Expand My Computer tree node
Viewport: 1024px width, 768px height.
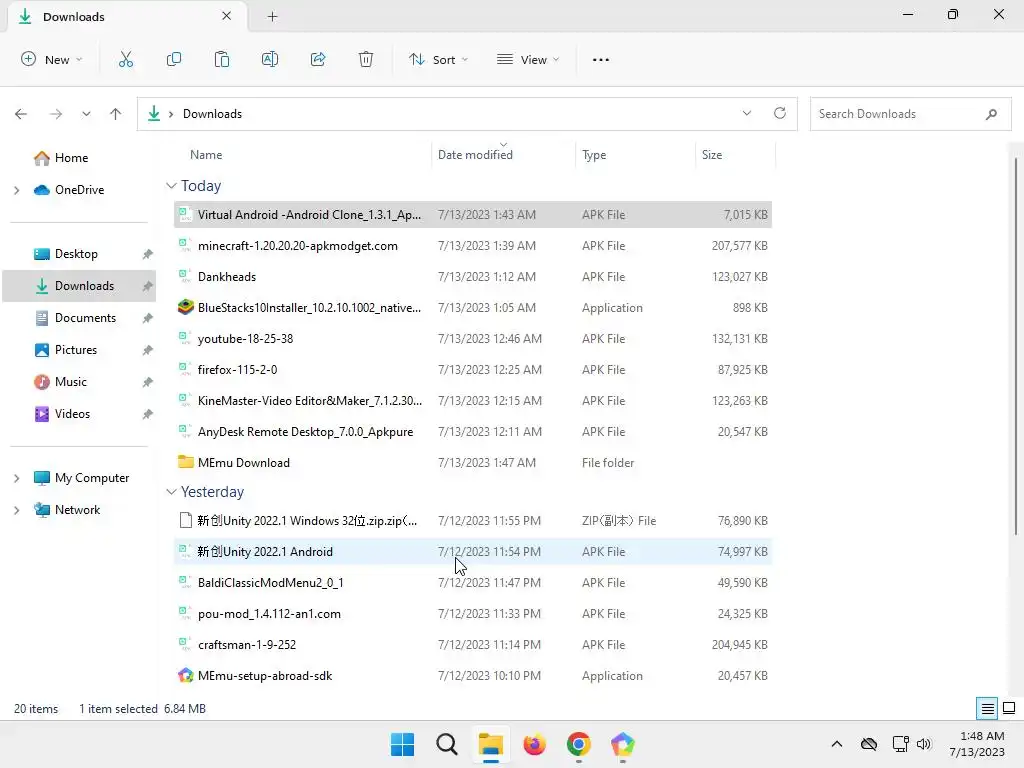pos(17,478)
